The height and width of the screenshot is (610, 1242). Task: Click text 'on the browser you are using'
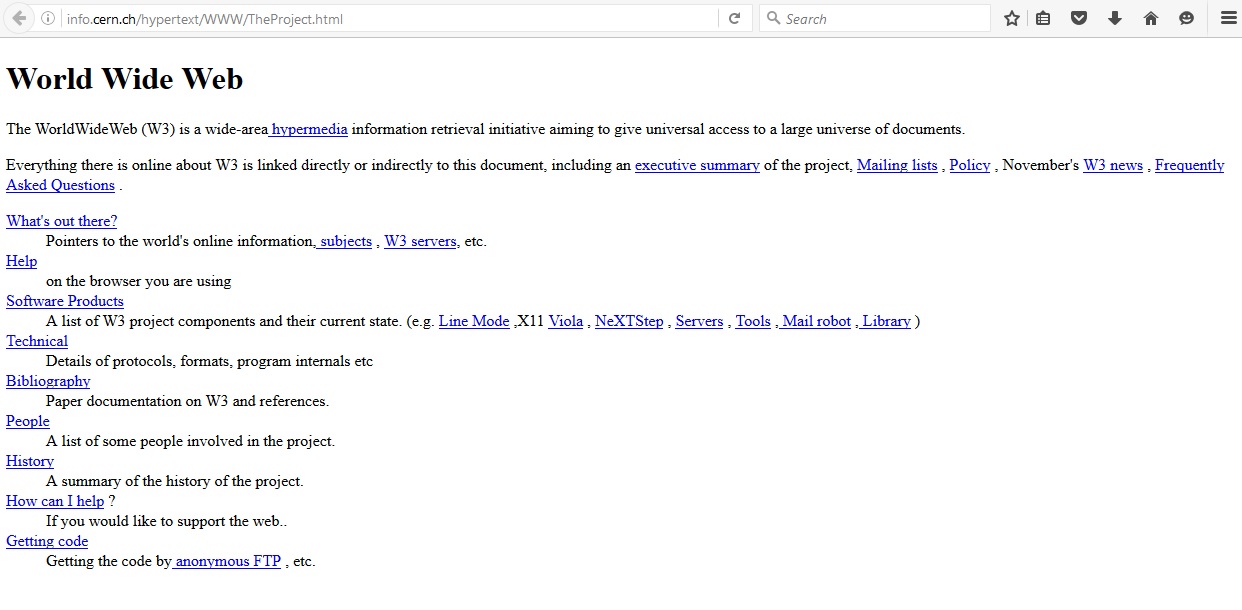pyautogui.click(x=138, y=281)
